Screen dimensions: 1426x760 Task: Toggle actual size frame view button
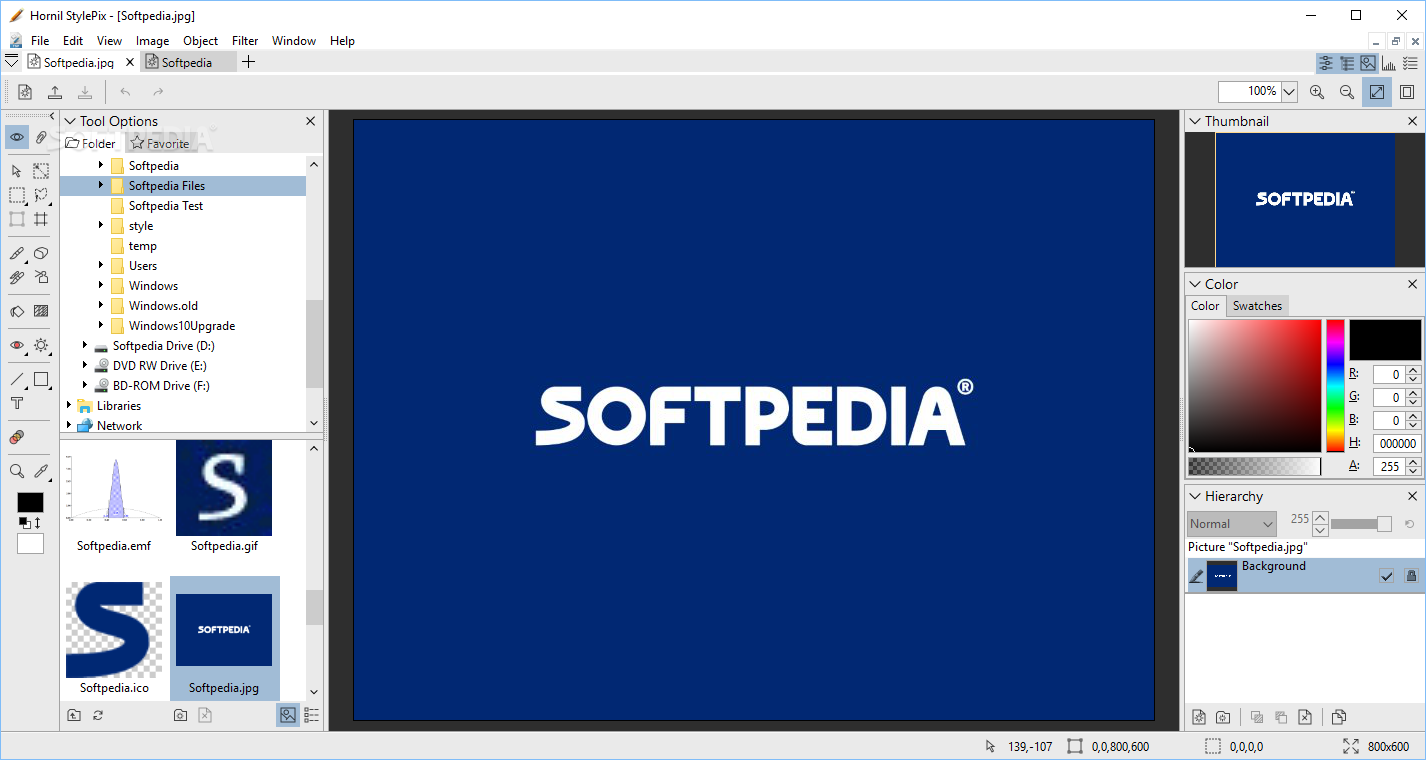tap(1407, 92)
